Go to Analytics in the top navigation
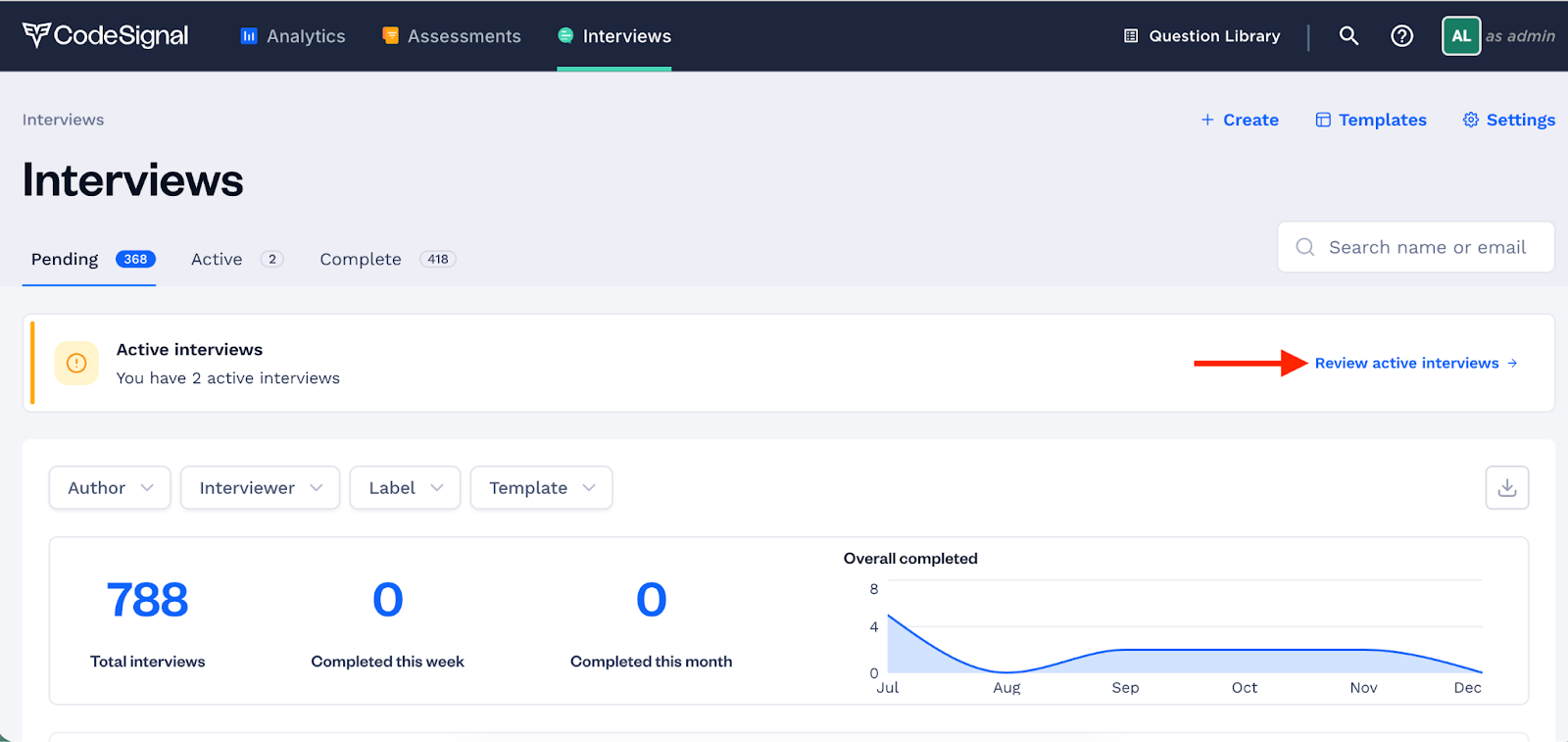This screenshot has width=1568, height=742. [293, 36]
